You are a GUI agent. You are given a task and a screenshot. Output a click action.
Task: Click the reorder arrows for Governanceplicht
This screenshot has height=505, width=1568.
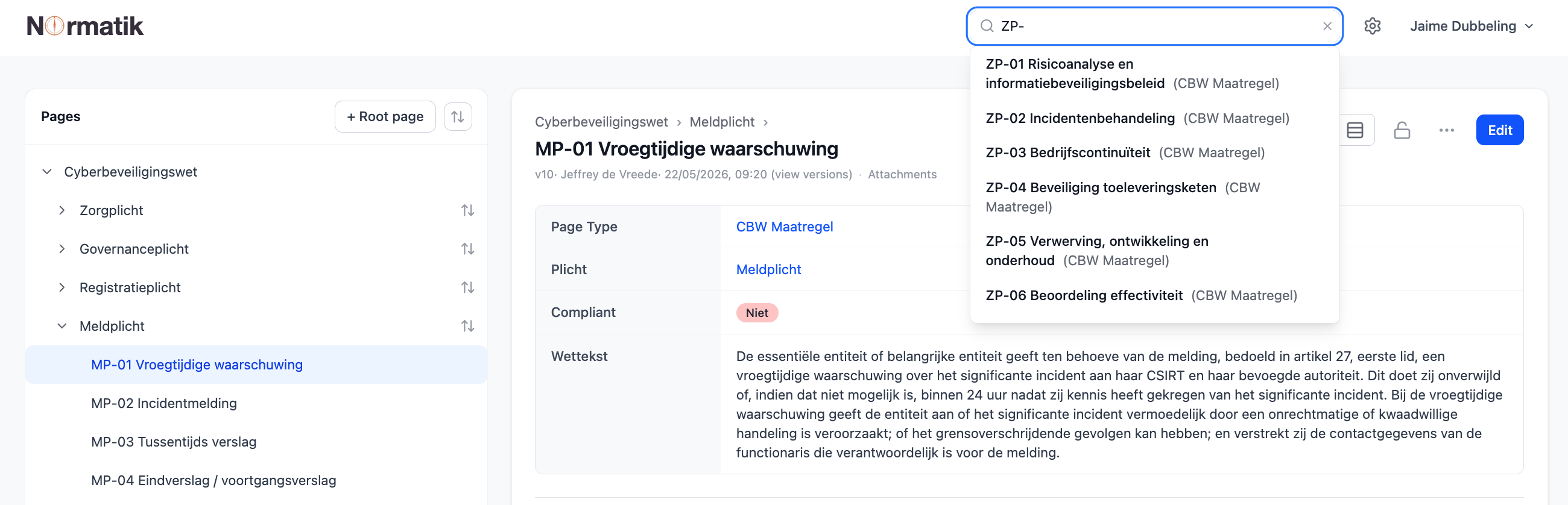point(467,249)
